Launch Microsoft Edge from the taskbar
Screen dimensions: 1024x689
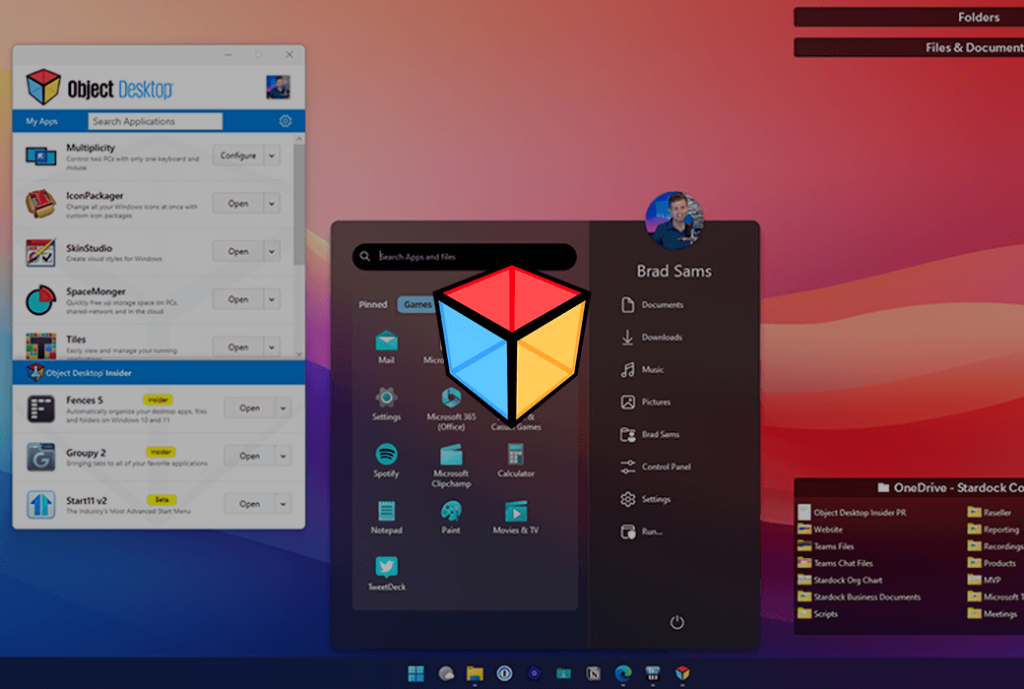(x=623, y=673)
